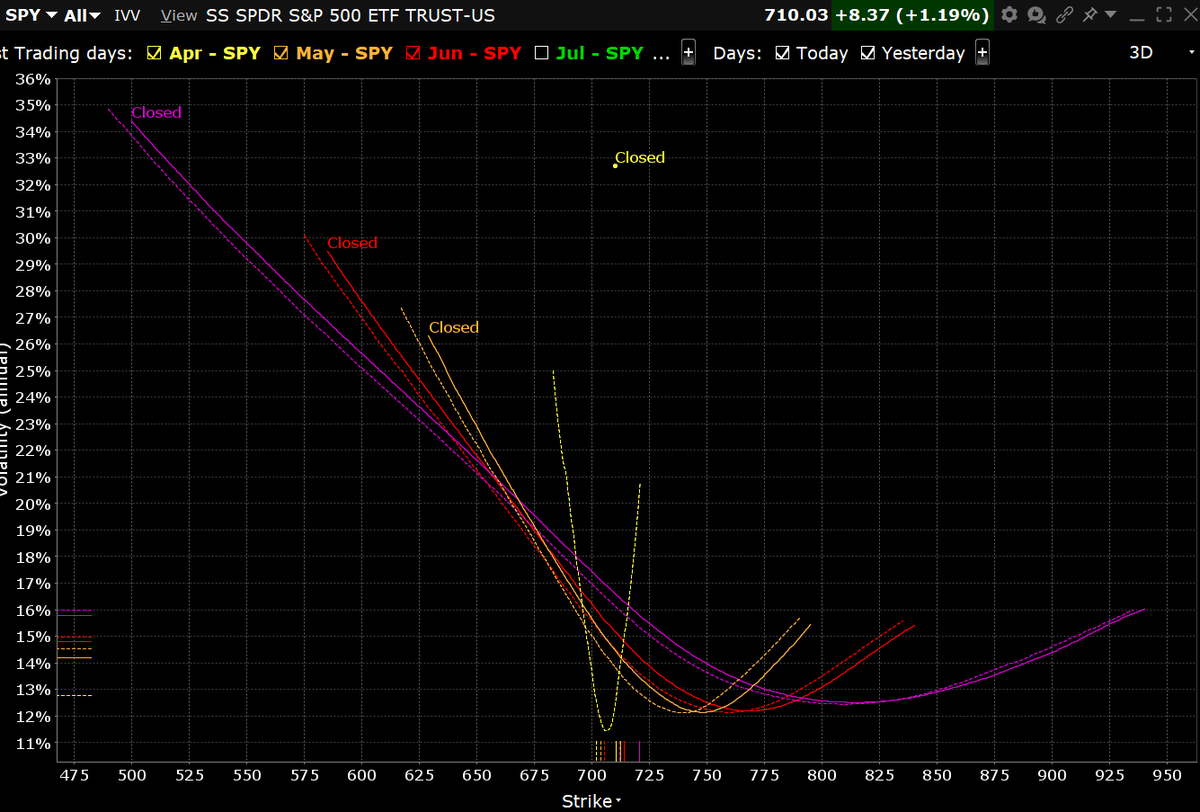Viewport: 1200px width, 812px height.
Task: Click the magenta Closed curve label
Action: tap(157, 112)
